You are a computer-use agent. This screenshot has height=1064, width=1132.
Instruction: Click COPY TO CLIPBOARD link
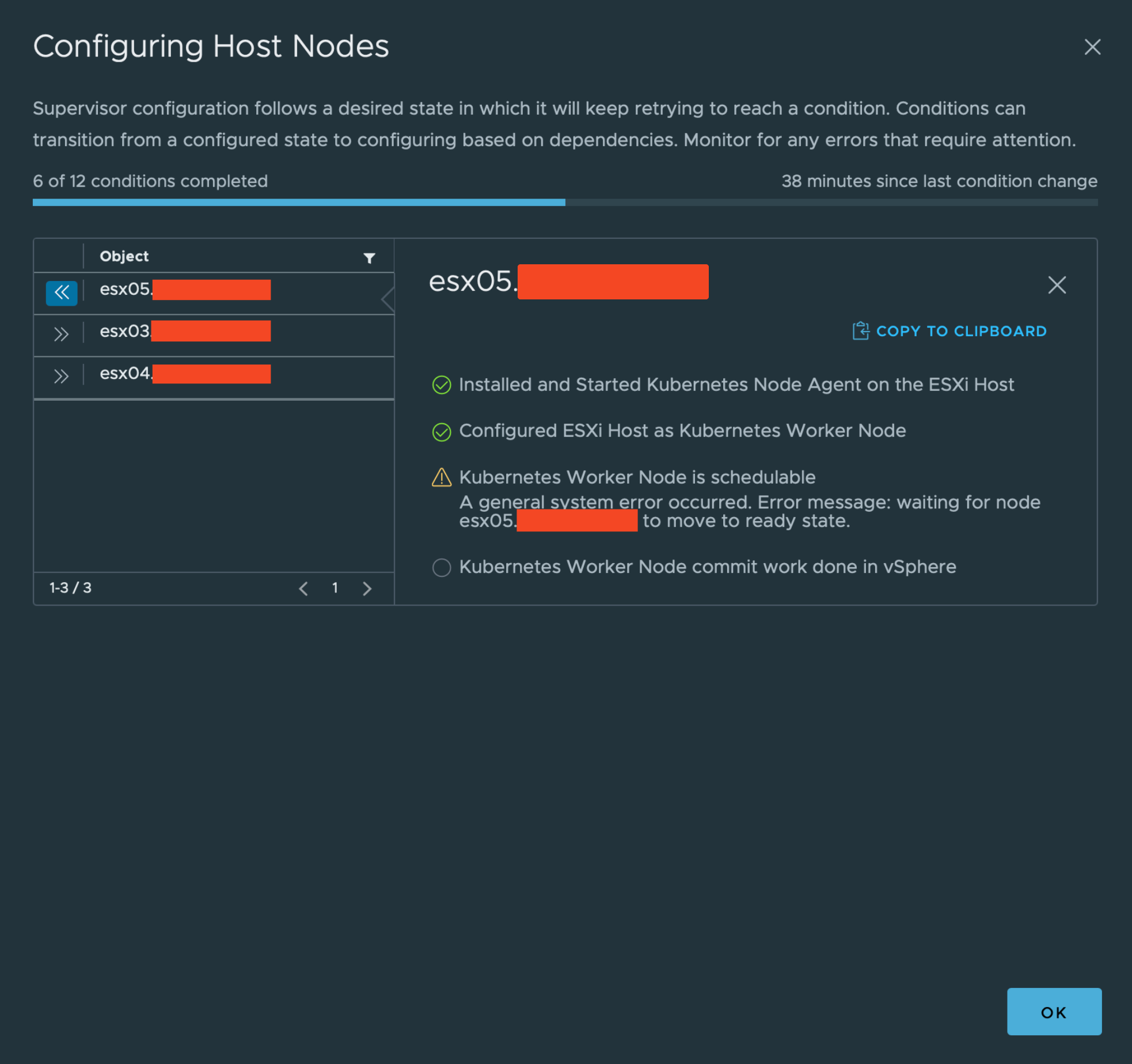pos(961,331)
